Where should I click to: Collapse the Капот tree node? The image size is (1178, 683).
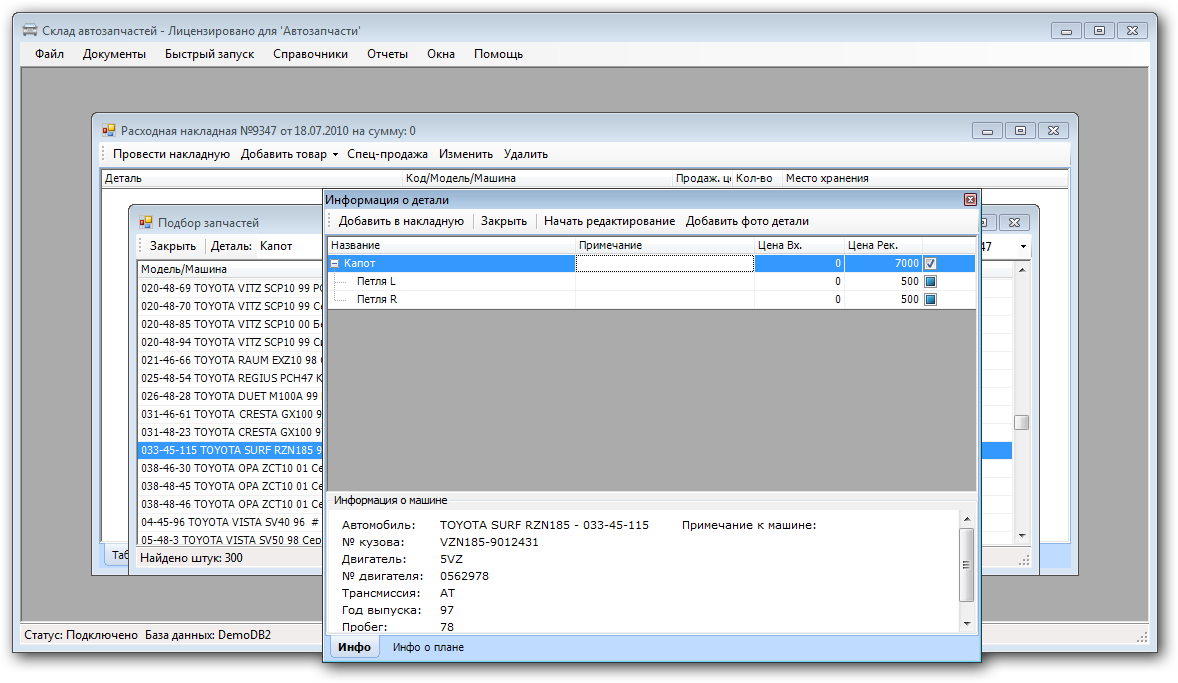pos(335,264)
